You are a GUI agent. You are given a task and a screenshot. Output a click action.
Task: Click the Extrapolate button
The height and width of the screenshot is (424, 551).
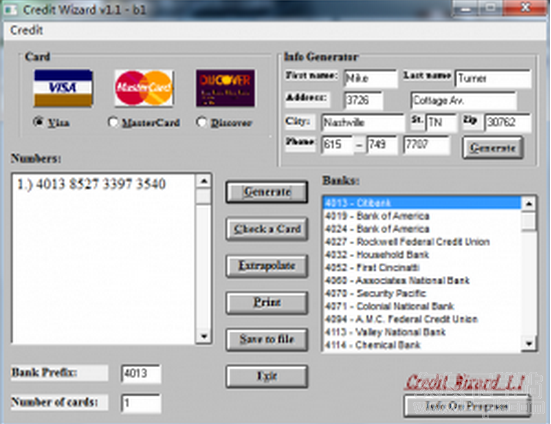267,266
